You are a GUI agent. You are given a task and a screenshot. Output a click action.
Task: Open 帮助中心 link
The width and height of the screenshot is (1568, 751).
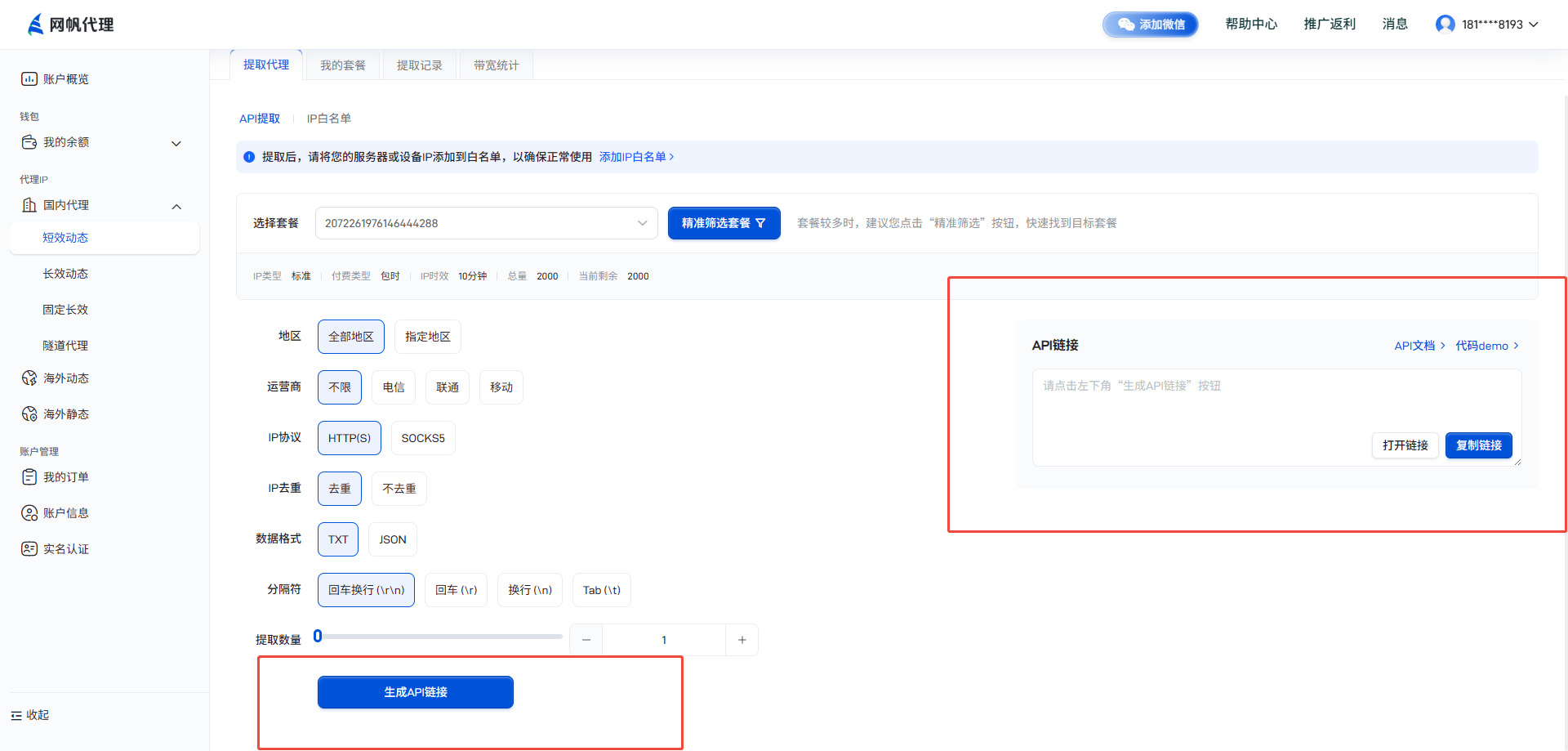[1251, 25]
